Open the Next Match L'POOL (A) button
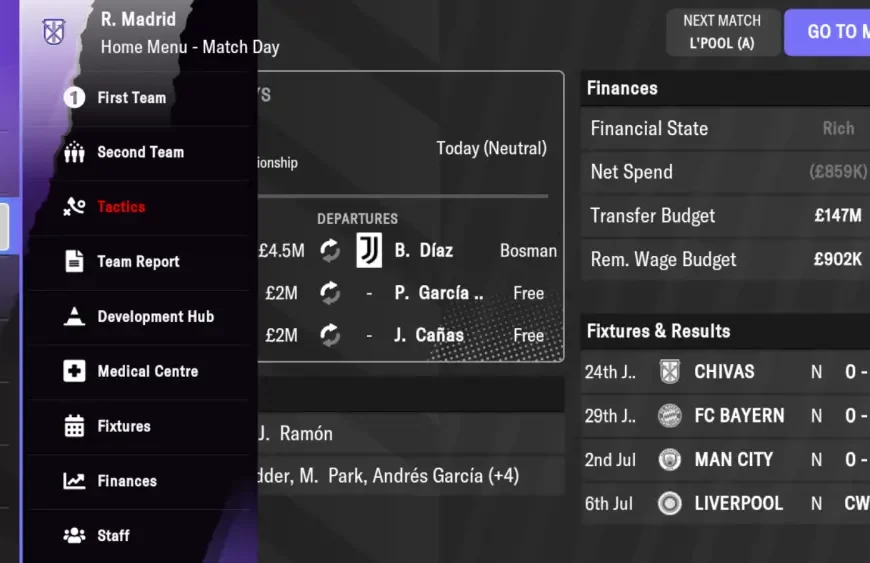 (722, 32)
